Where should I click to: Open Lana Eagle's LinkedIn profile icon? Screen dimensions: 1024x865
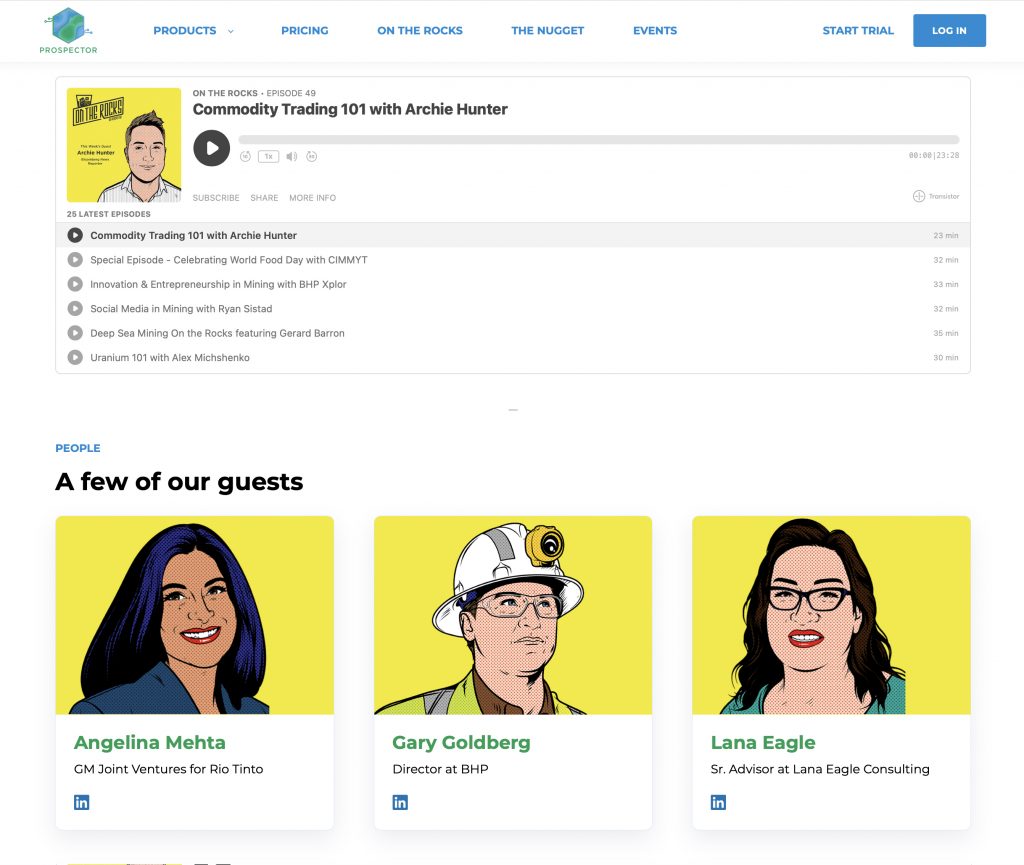718,802
